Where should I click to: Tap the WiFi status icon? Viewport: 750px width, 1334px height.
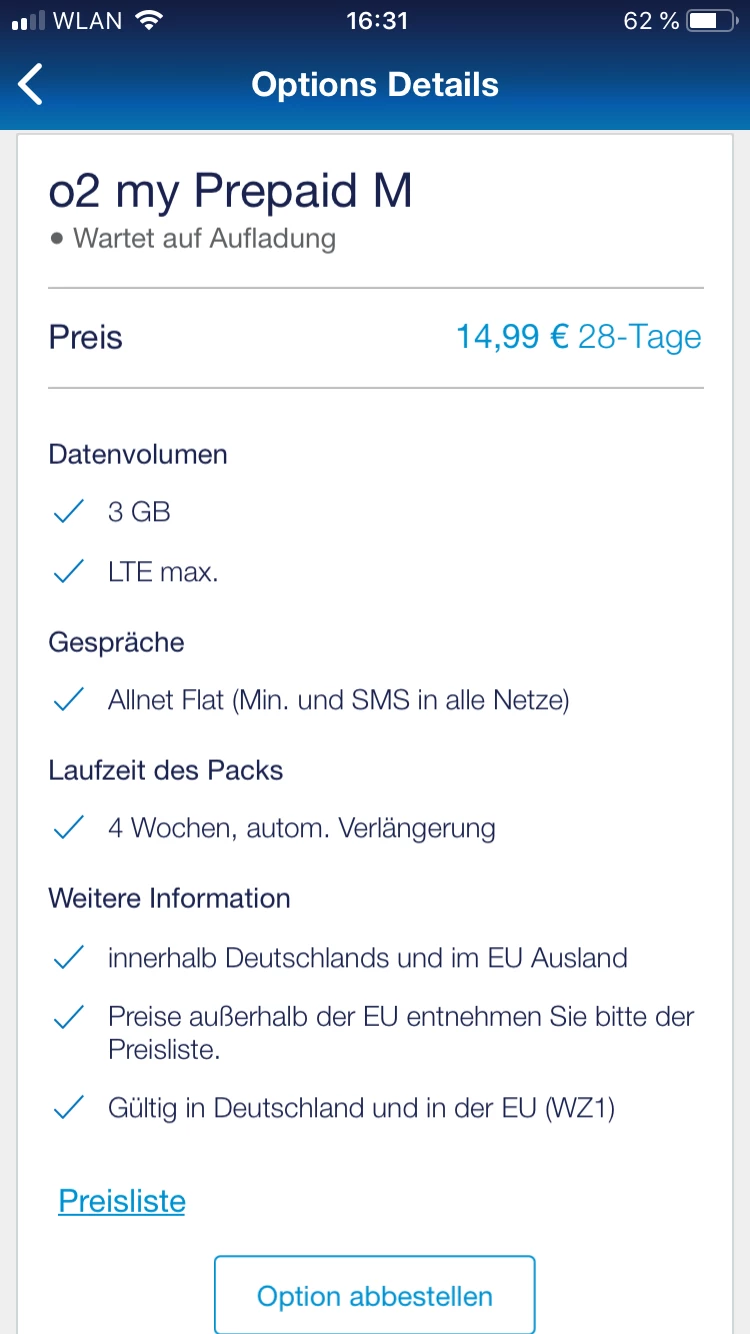pos(149,20)
